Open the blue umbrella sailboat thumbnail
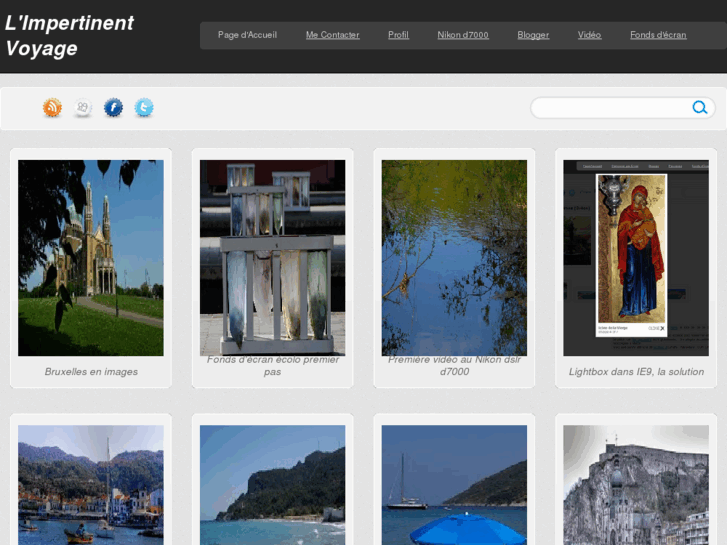 (x=454, y=485)
